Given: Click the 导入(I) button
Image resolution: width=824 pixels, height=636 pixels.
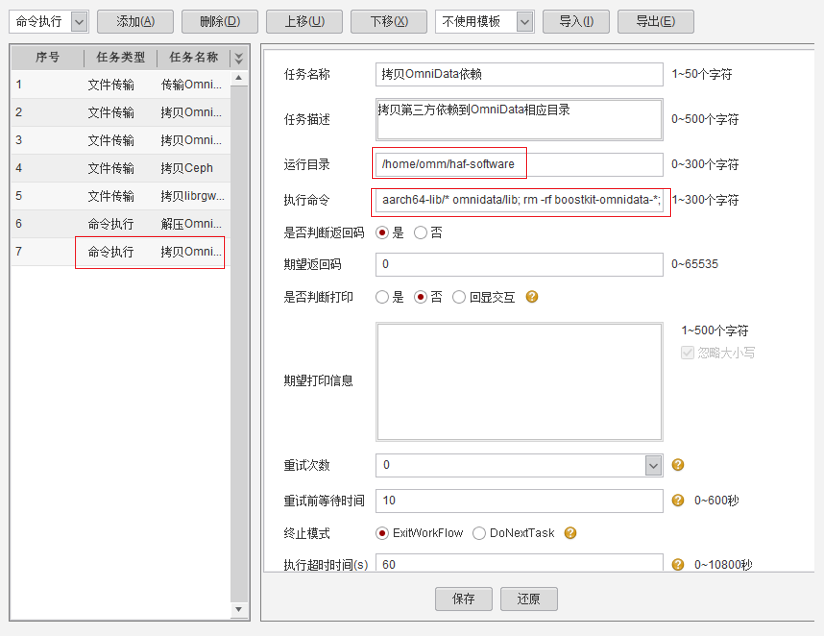Looking at the screenshot, I should [576, 22].
